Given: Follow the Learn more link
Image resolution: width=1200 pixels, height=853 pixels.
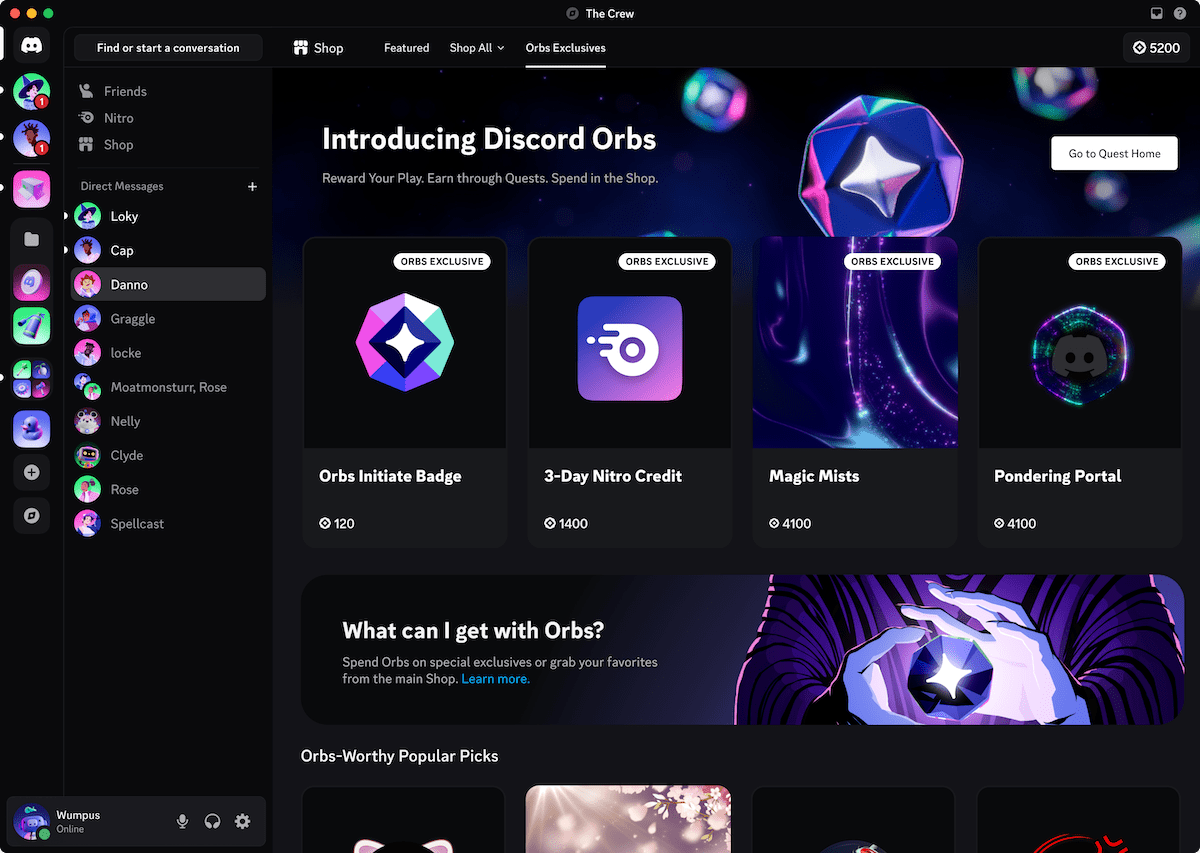Looking at the screenshot, I should pyautogui.click(x=495, y=679).
